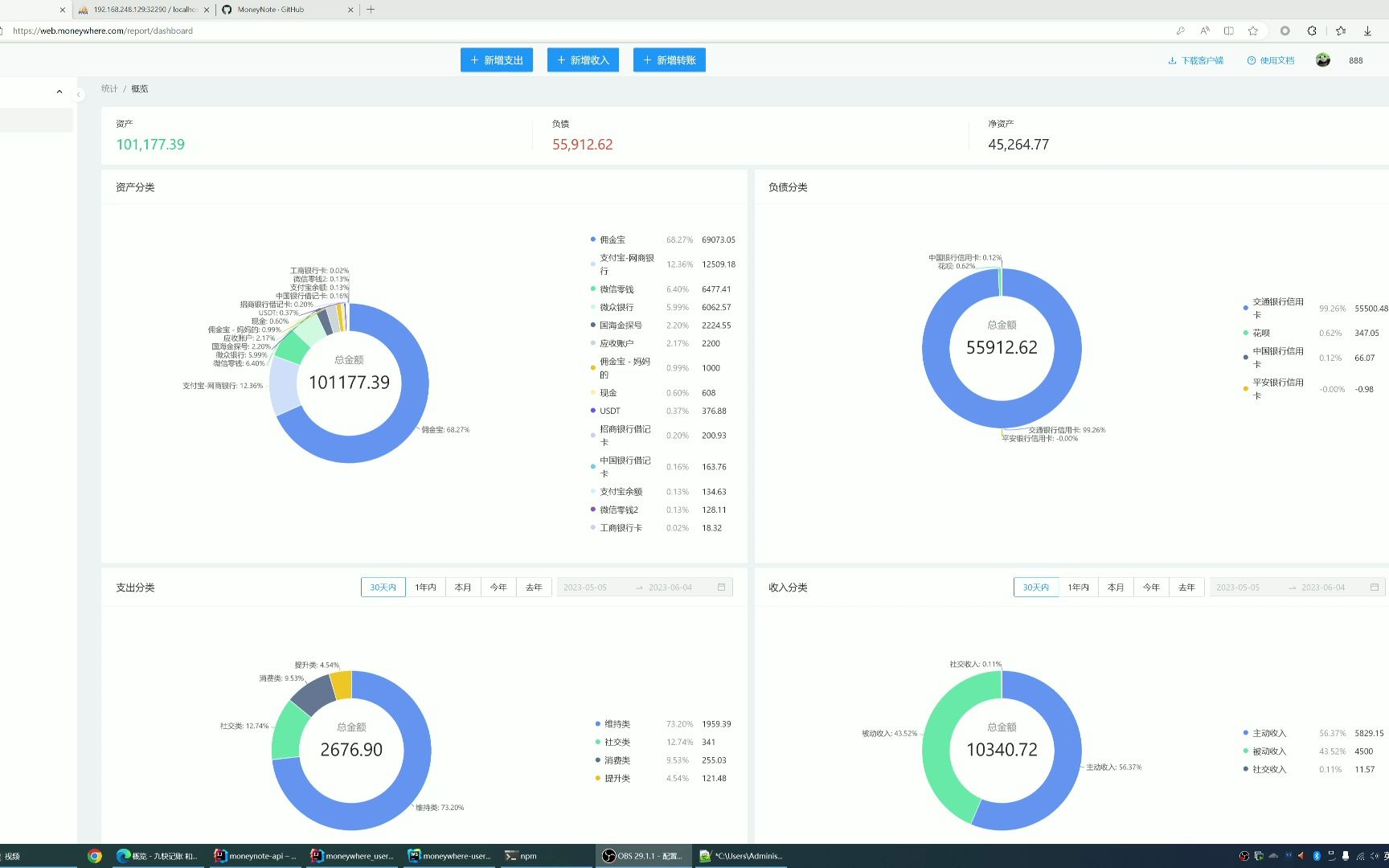The image size is (1389, 868).
Task: Open OBS 29.1.1 from the taskbar
Action: [642, 856]
